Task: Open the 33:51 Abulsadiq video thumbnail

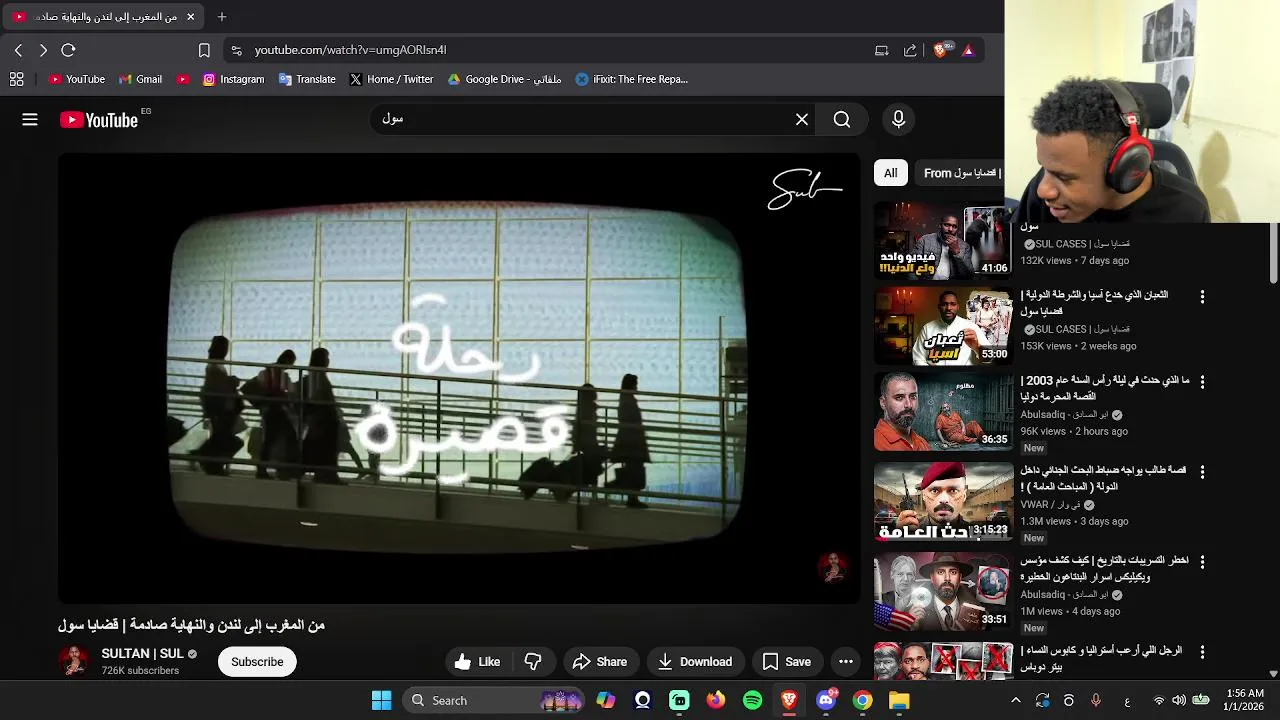Action: 943,592
